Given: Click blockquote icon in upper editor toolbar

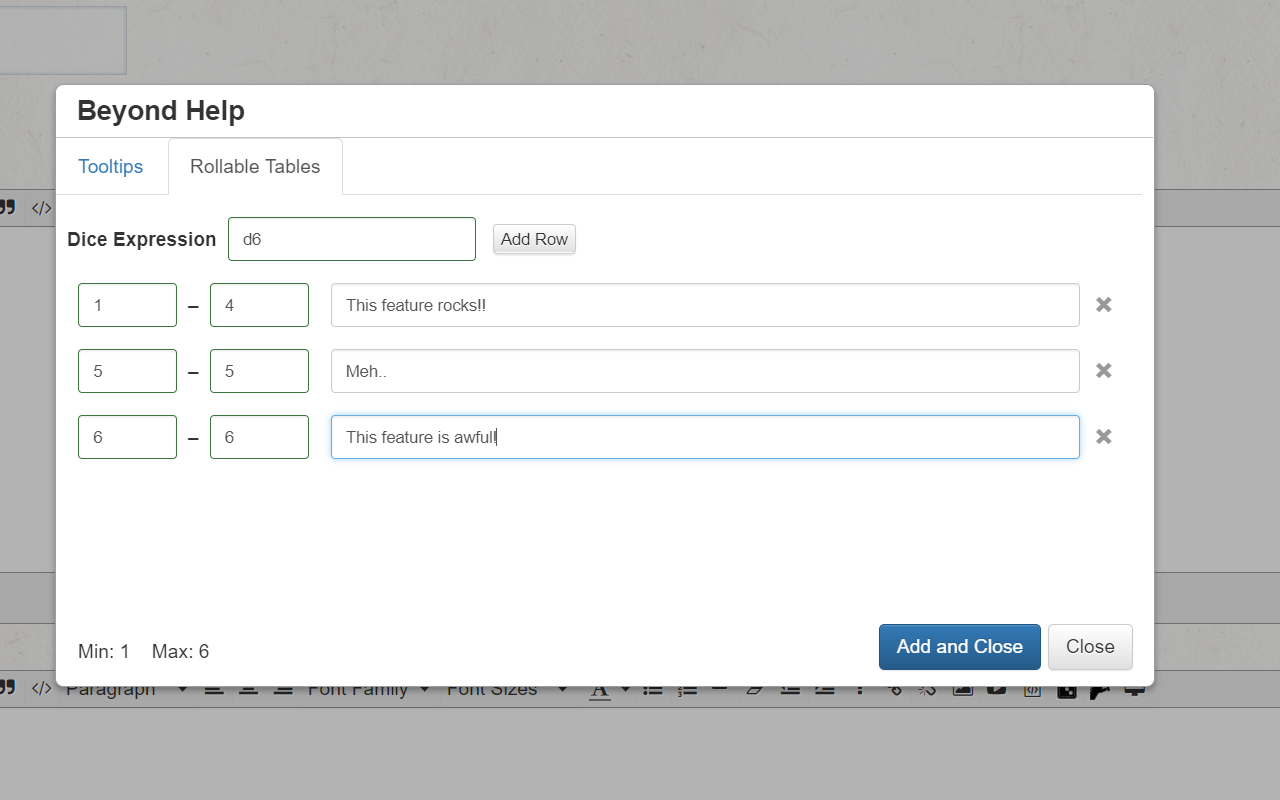Looking at the screenshot, I should pyautogui.click(x=7, y=208).
